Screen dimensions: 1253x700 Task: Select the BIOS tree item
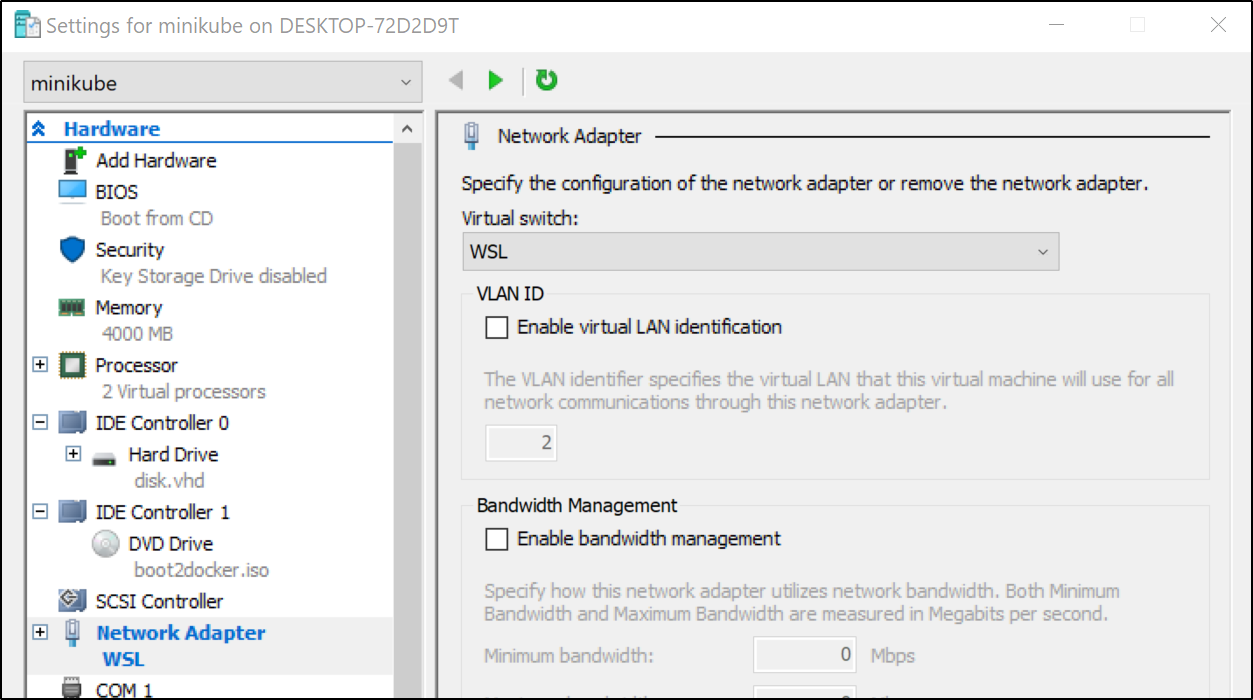(x=117, y=192)
